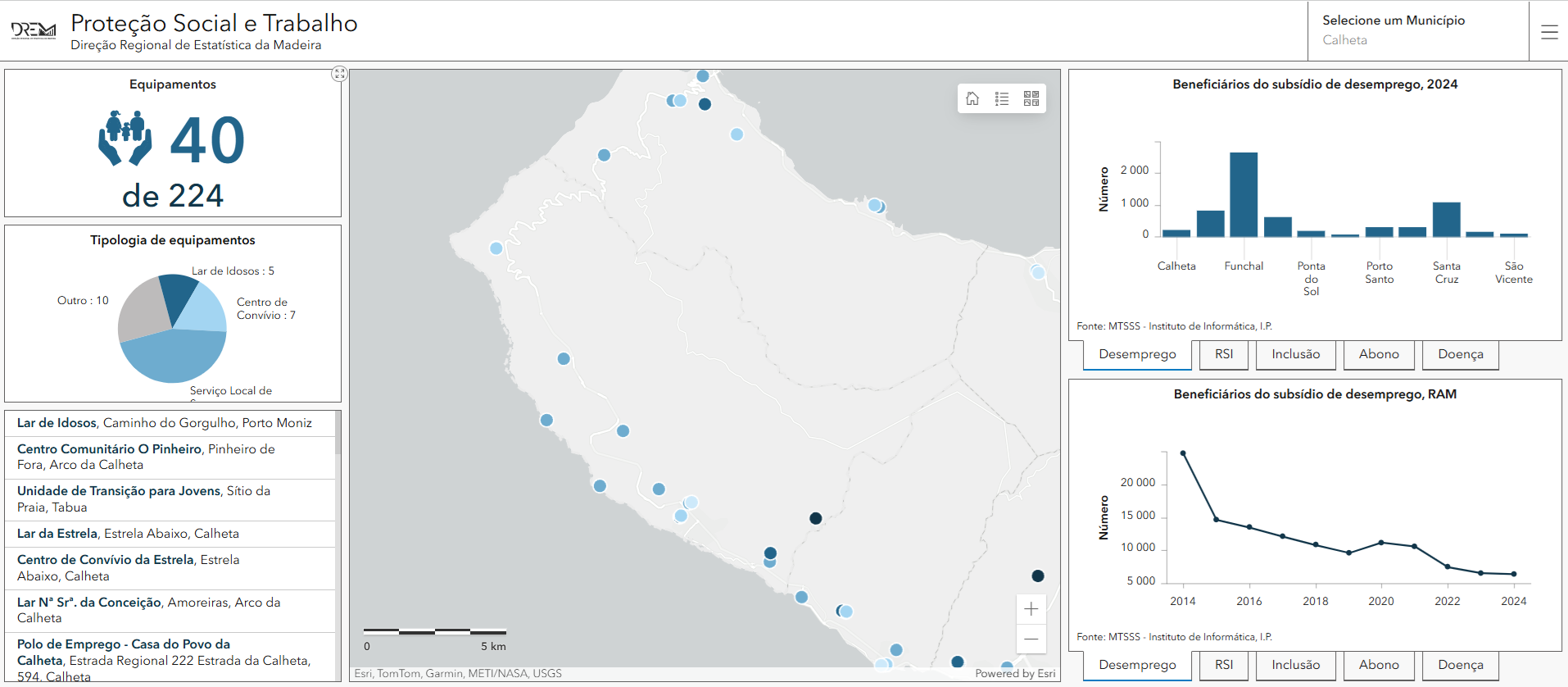The image size is (1568, 687).
Task: Open the lower Doença tab
Action: point(1460,665)
